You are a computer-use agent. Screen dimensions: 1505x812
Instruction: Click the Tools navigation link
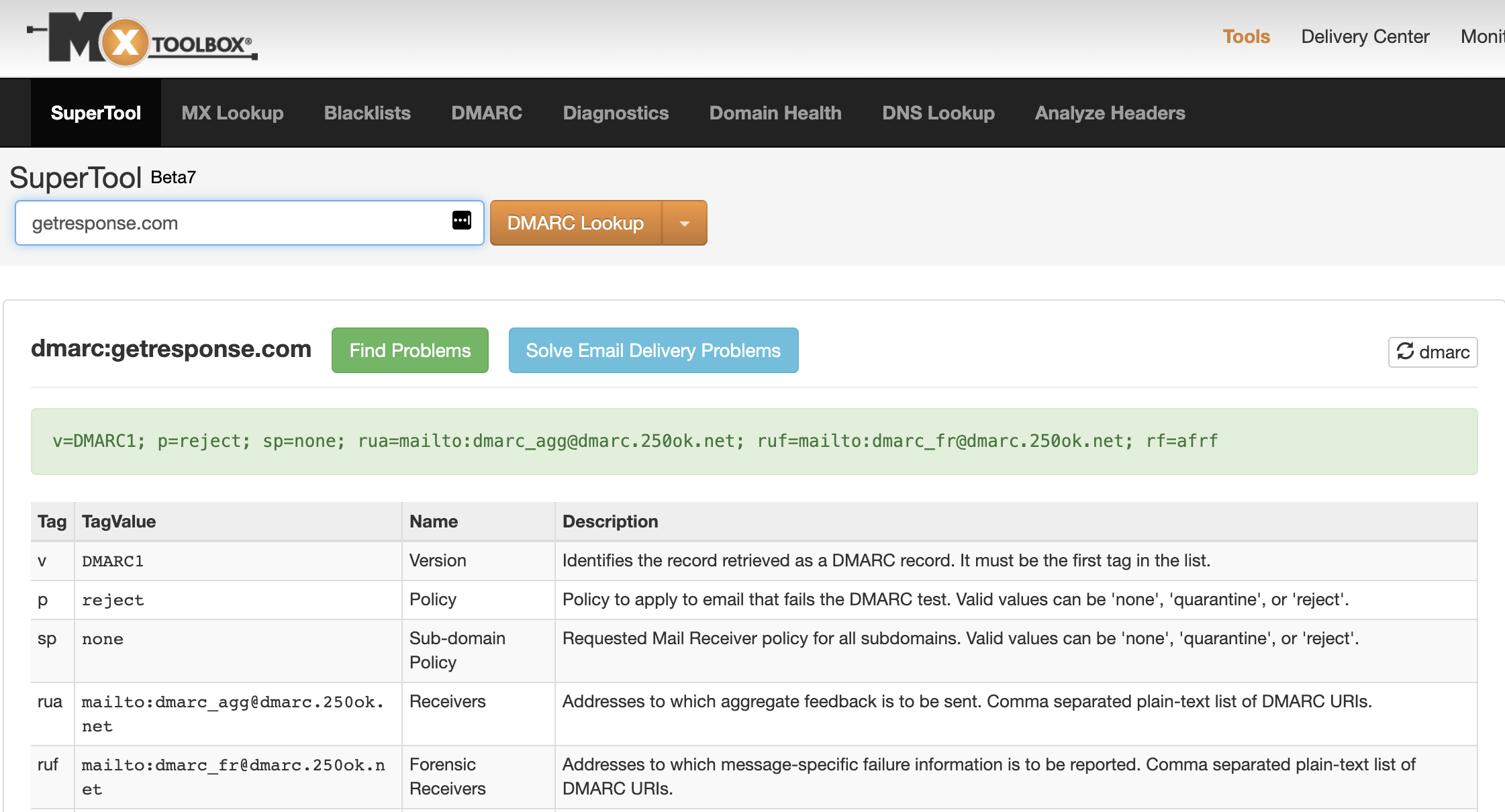1245,35
